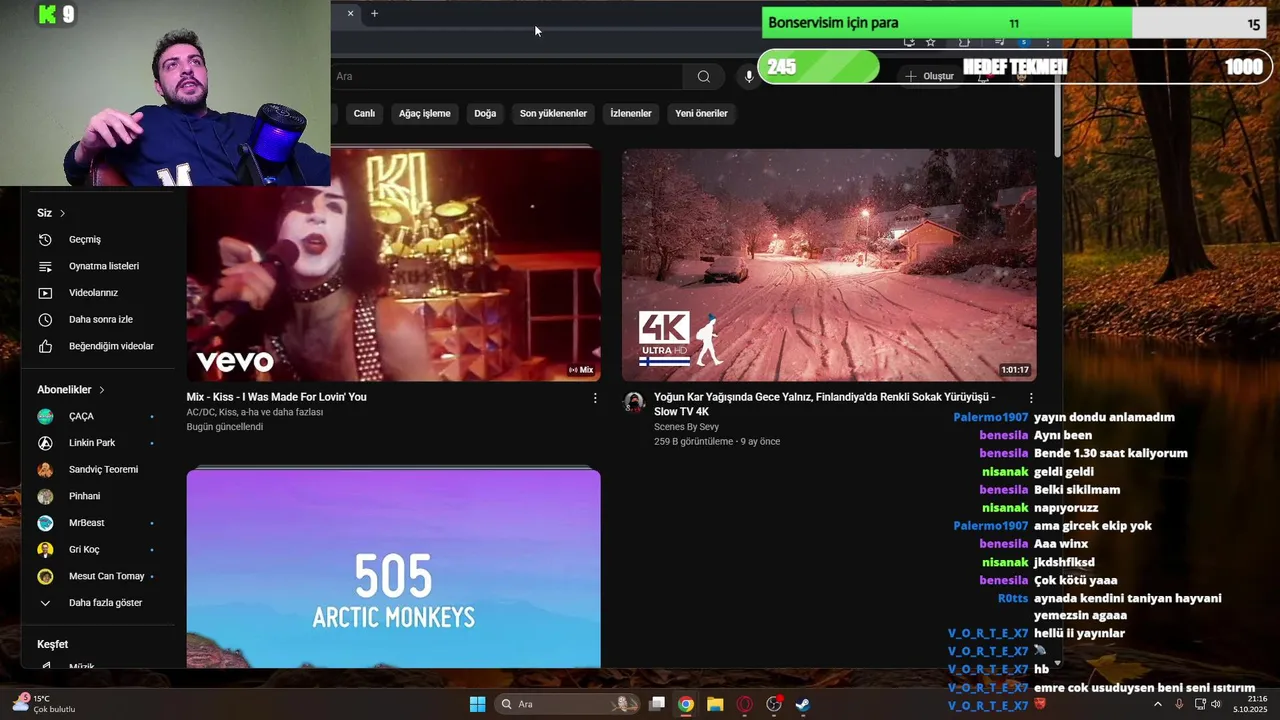Viewport: 1280px width, 720px height.
Task: Click the weather widget showing 15°C
Action: (45, 704)
